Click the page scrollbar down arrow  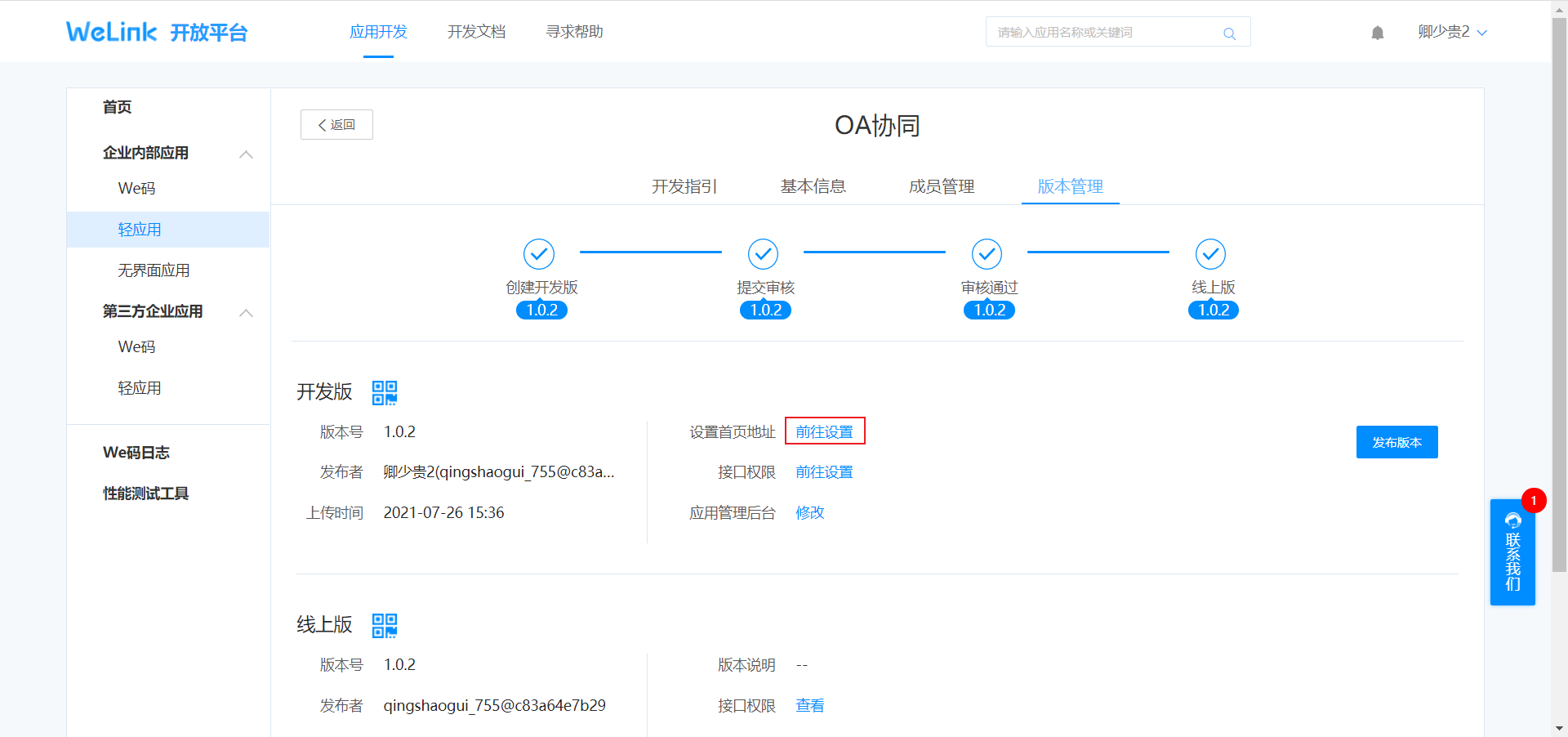[1559, 728]
